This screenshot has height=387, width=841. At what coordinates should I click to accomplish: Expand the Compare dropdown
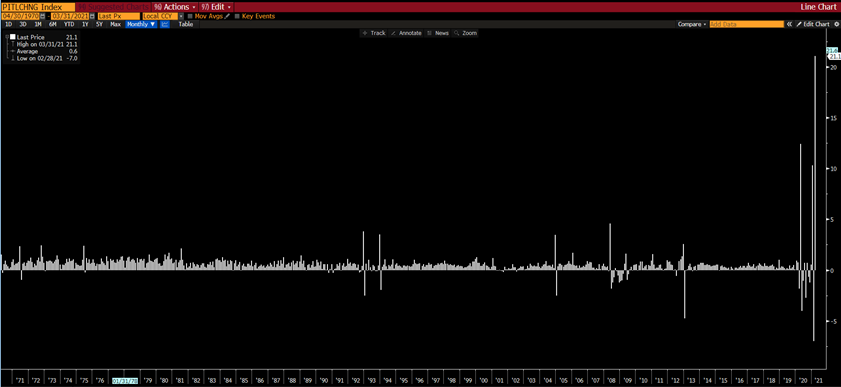(691, 24)
